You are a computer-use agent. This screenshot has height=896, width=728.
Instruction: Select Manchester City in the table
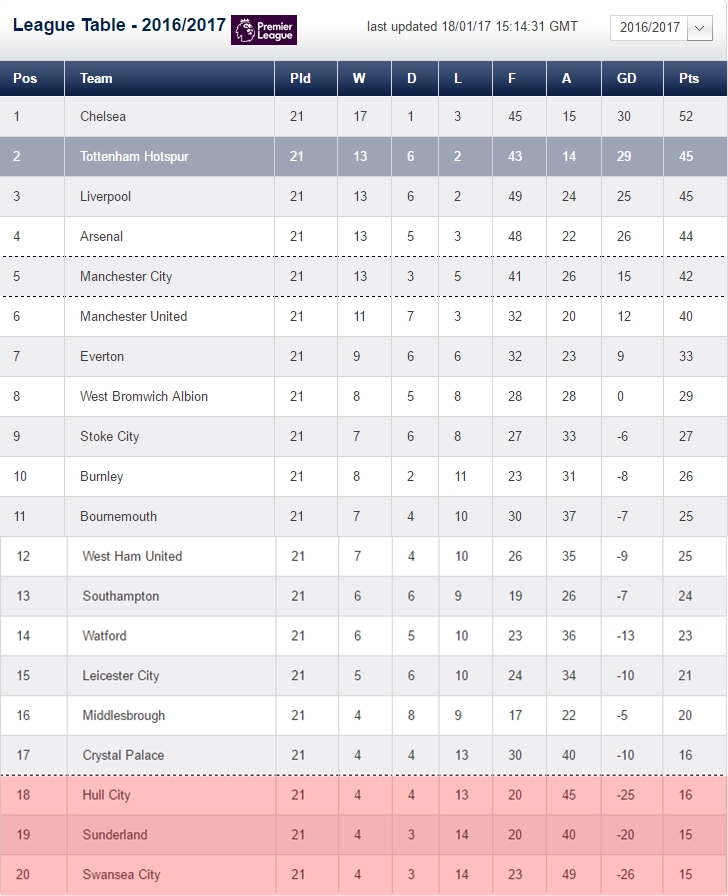point(126,277)
